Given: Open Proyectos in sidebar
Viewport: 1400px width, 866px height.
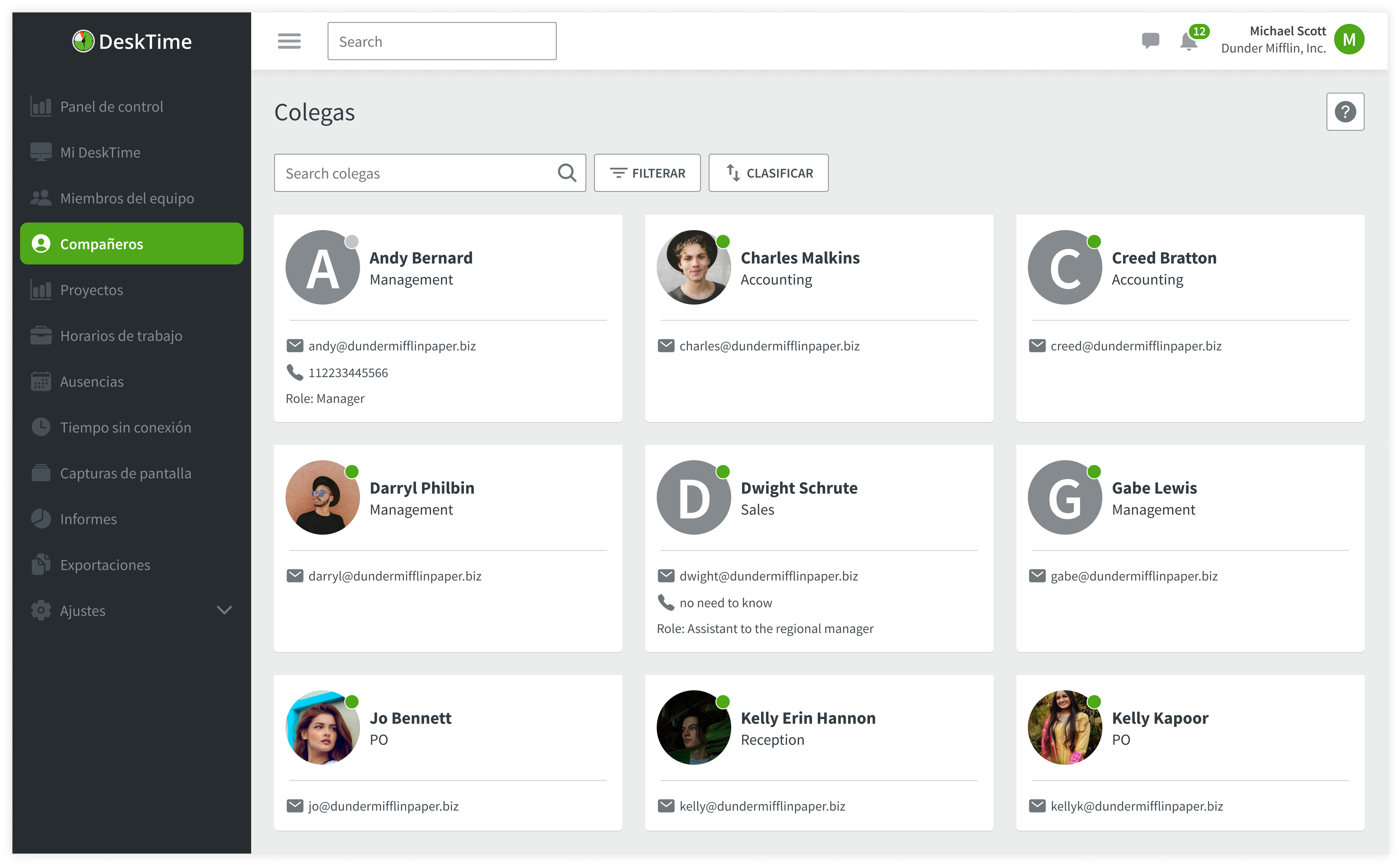Looking at the screenshot, I should [x=132, y=290].
